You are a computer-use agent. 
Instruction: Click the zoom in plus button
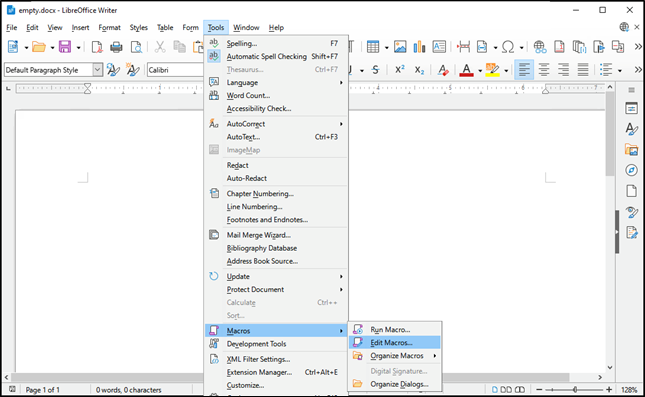coord(609,389)
